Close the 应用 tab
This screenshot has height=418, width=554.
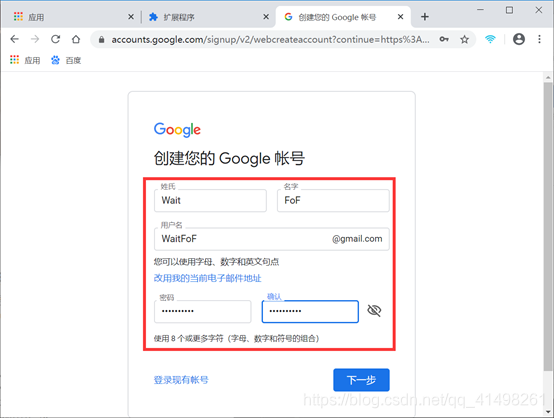tap(131, 17)
